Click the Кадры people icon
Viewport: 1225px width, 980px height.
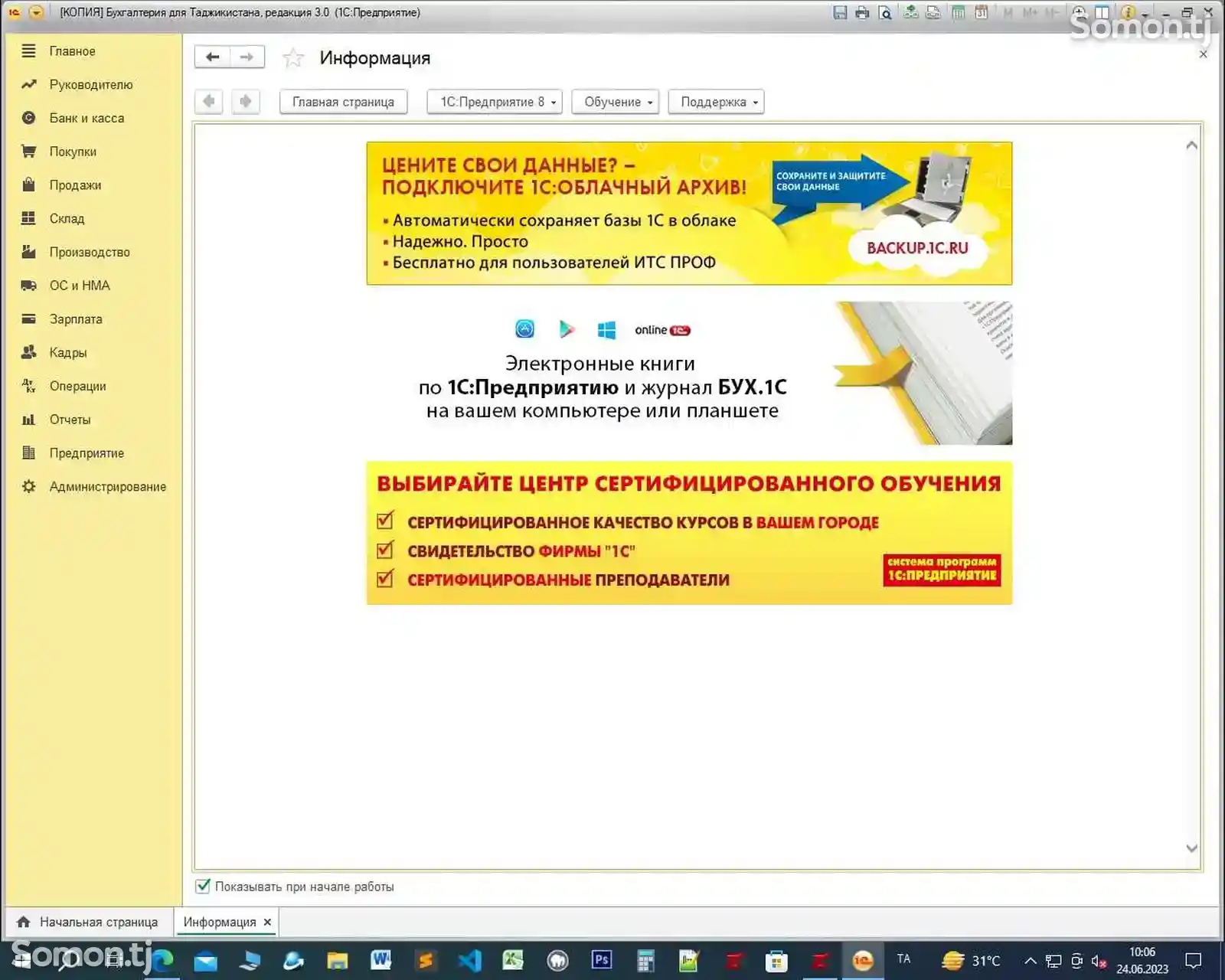pyautogui.click(x=29, y=352)
